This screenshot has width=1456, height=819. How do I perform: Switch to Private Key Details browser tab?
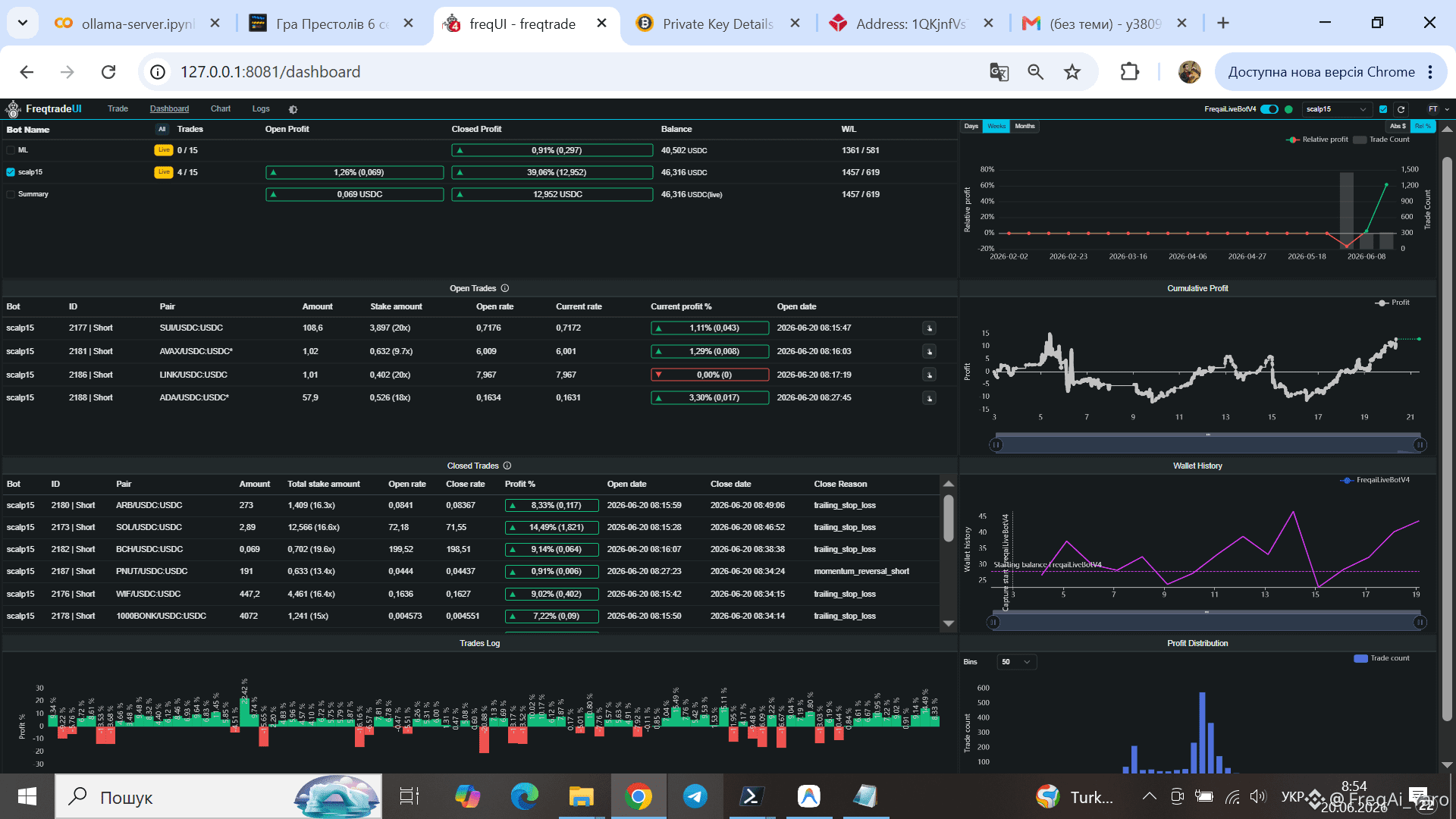(717, 24)
